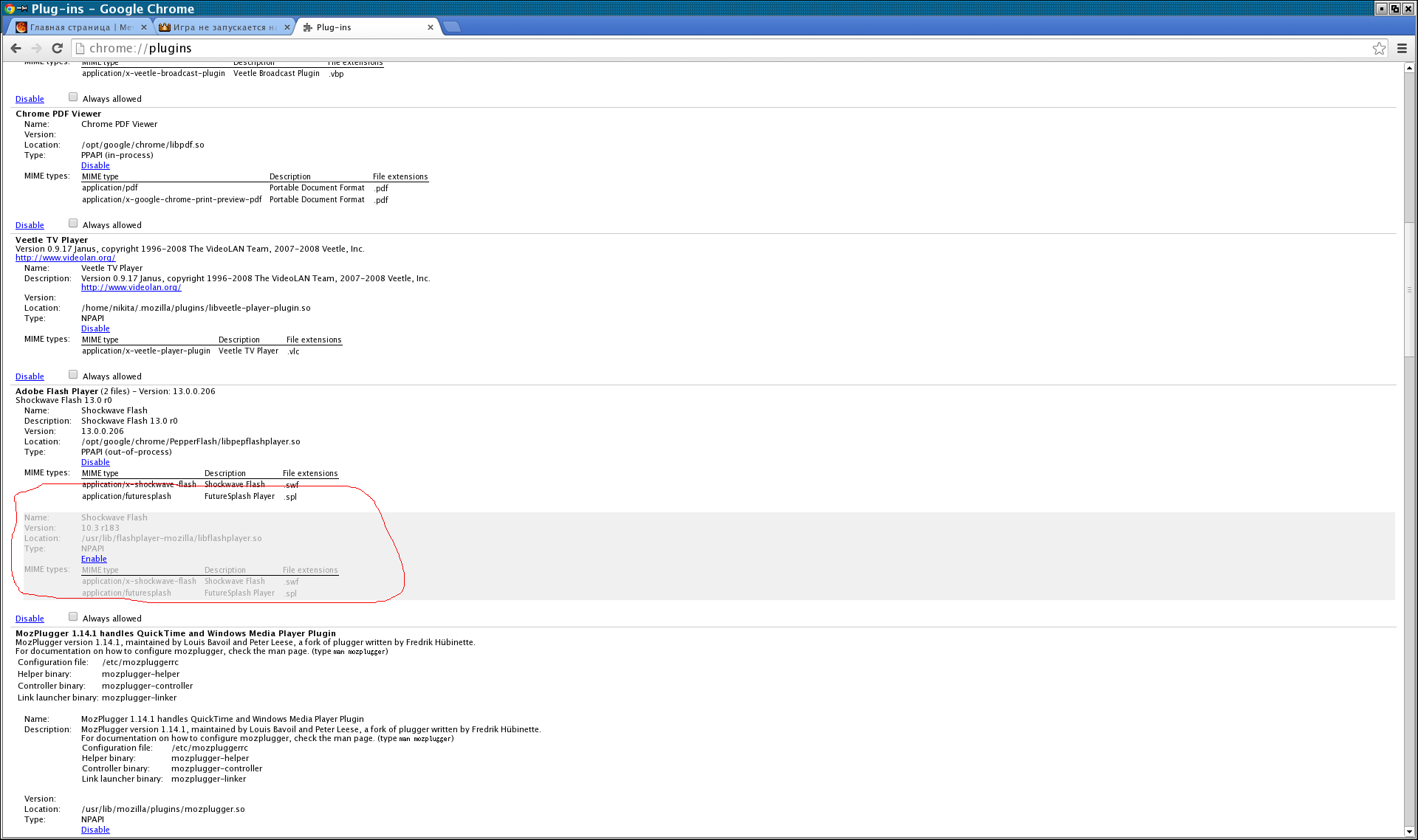Screen dimensions: 1418x840
Task: Click the scrollbar up arrow
Action: click(x=1409, y=68)
